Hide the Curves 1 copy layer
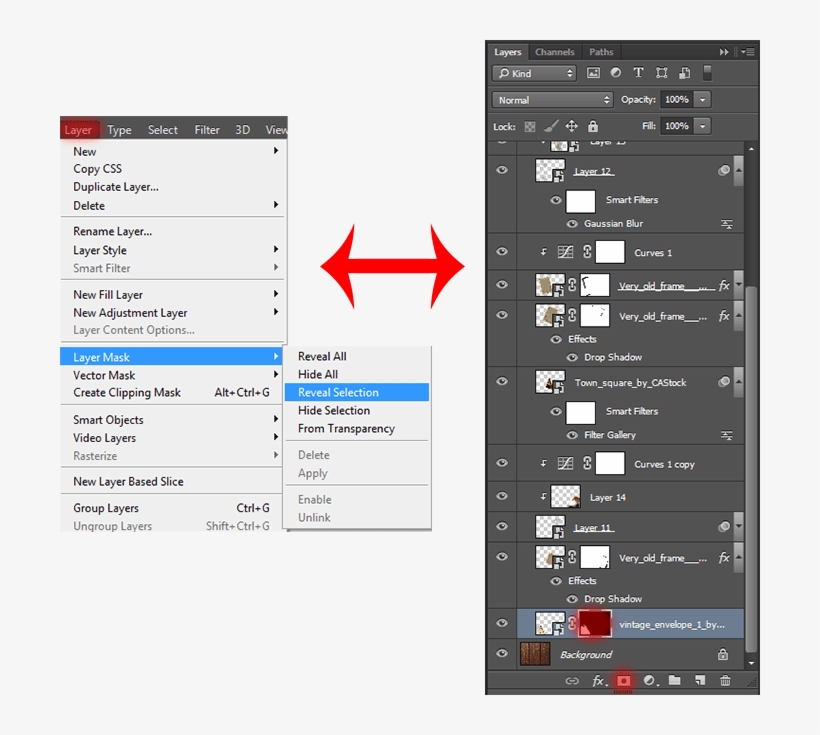This screenshot has width=820, height=735. click(x=502, y=463)
